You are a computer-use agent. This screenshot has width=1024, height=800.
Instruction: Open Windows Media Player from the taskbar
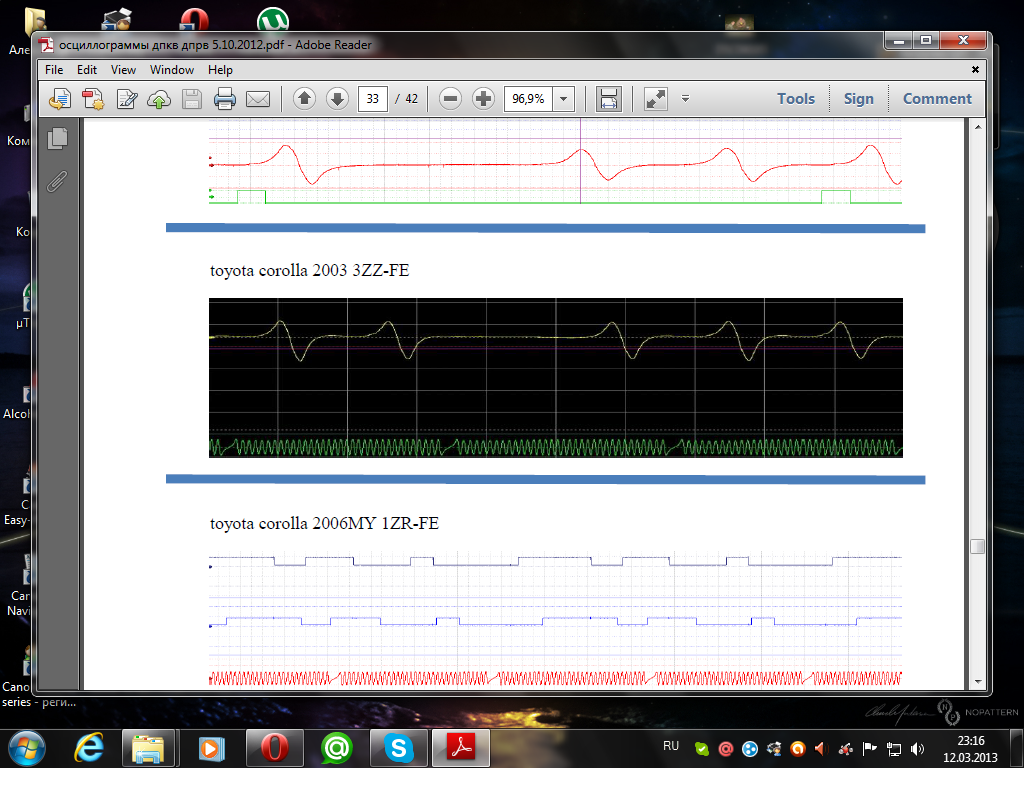click(x=211, y=748)
